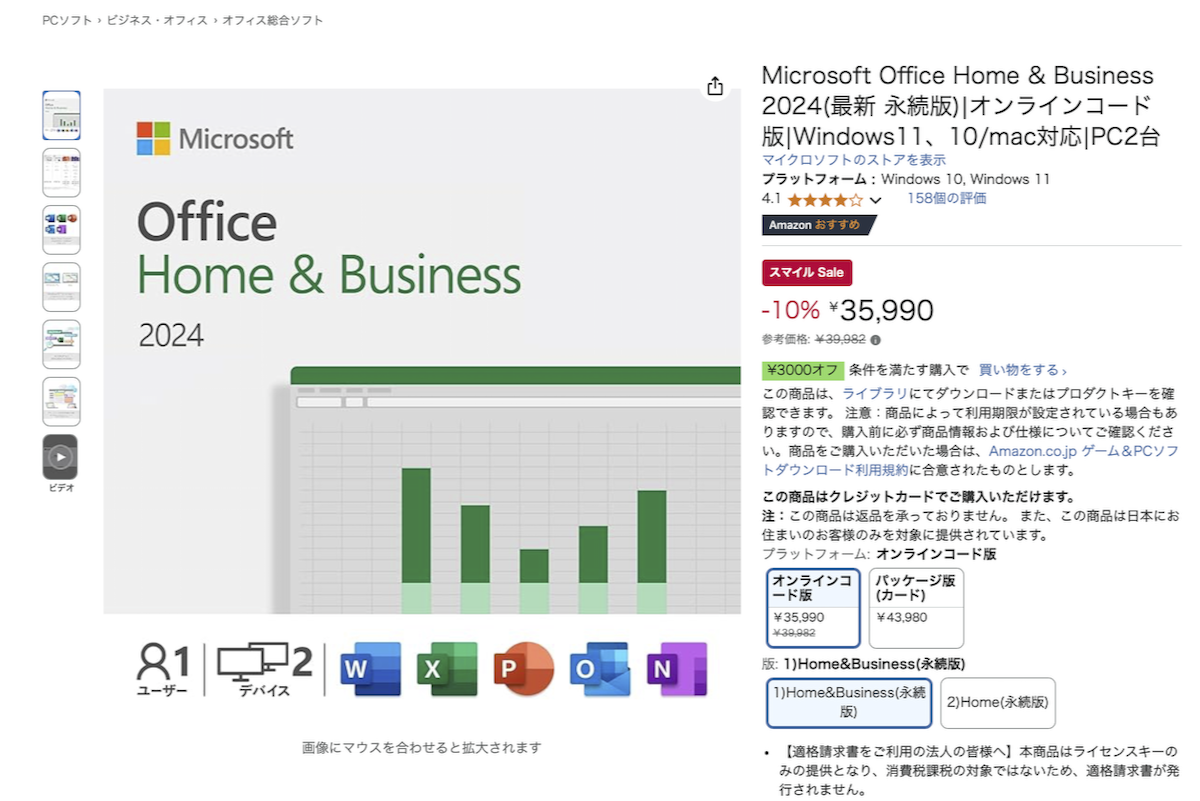This screenshot has height=801, width=1200.
Task: Select パッケージ版(カード) platform option
Action: coord(916,607)
